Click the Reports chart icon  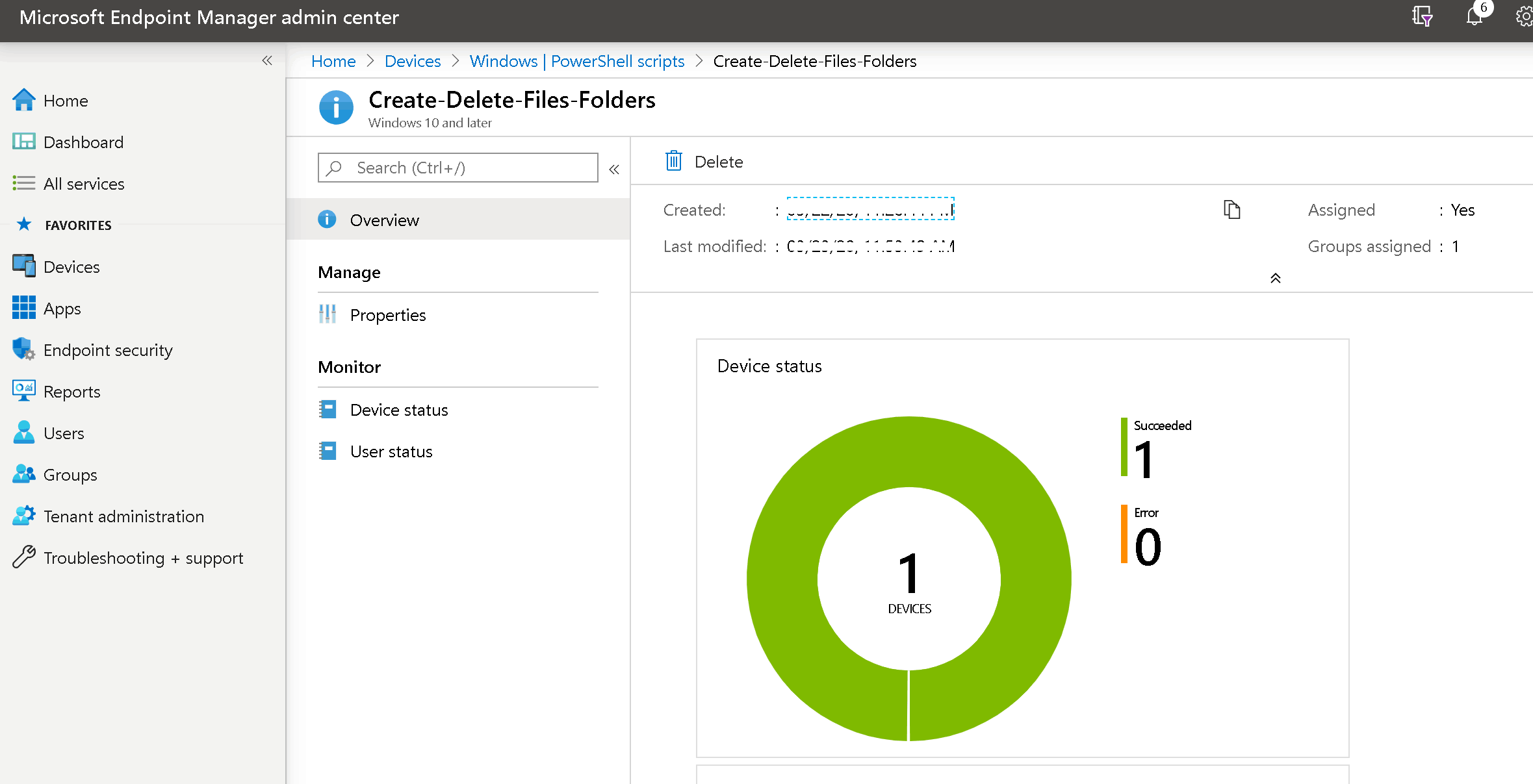coord(24,391)
